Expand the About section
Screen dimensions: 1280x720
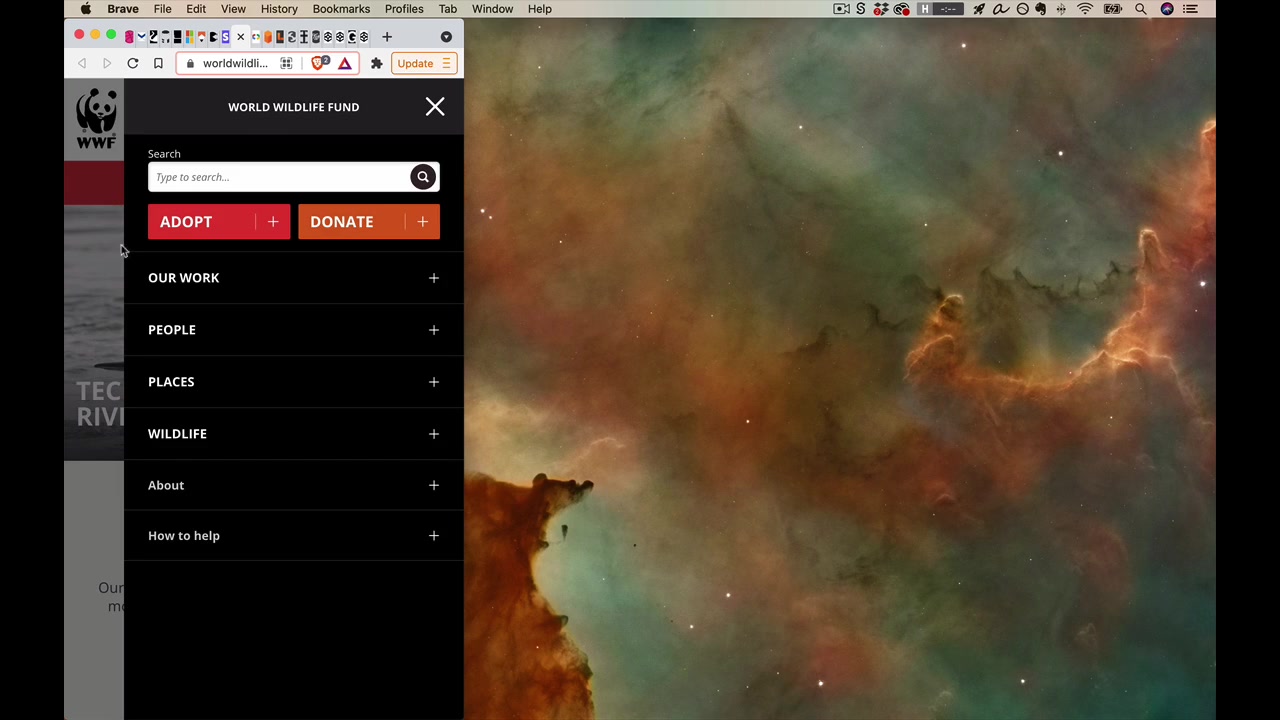294,485
